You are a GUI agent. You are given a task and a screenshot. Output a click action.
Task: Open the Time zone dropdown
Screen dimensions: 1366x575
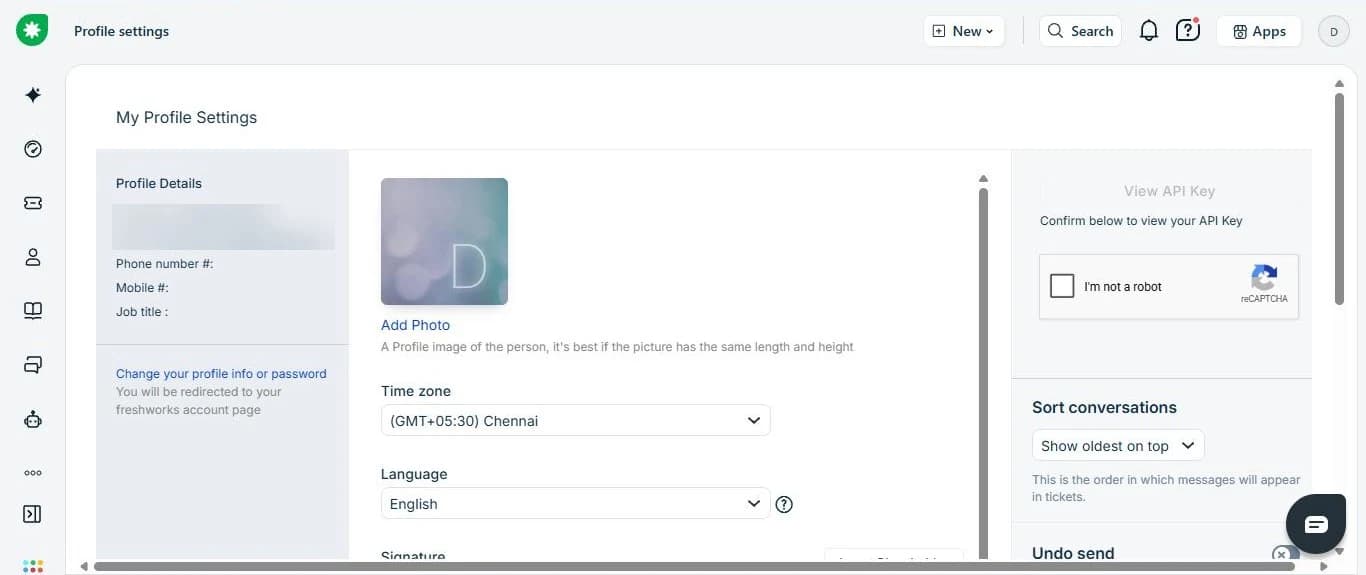click(x=575, y=420)
